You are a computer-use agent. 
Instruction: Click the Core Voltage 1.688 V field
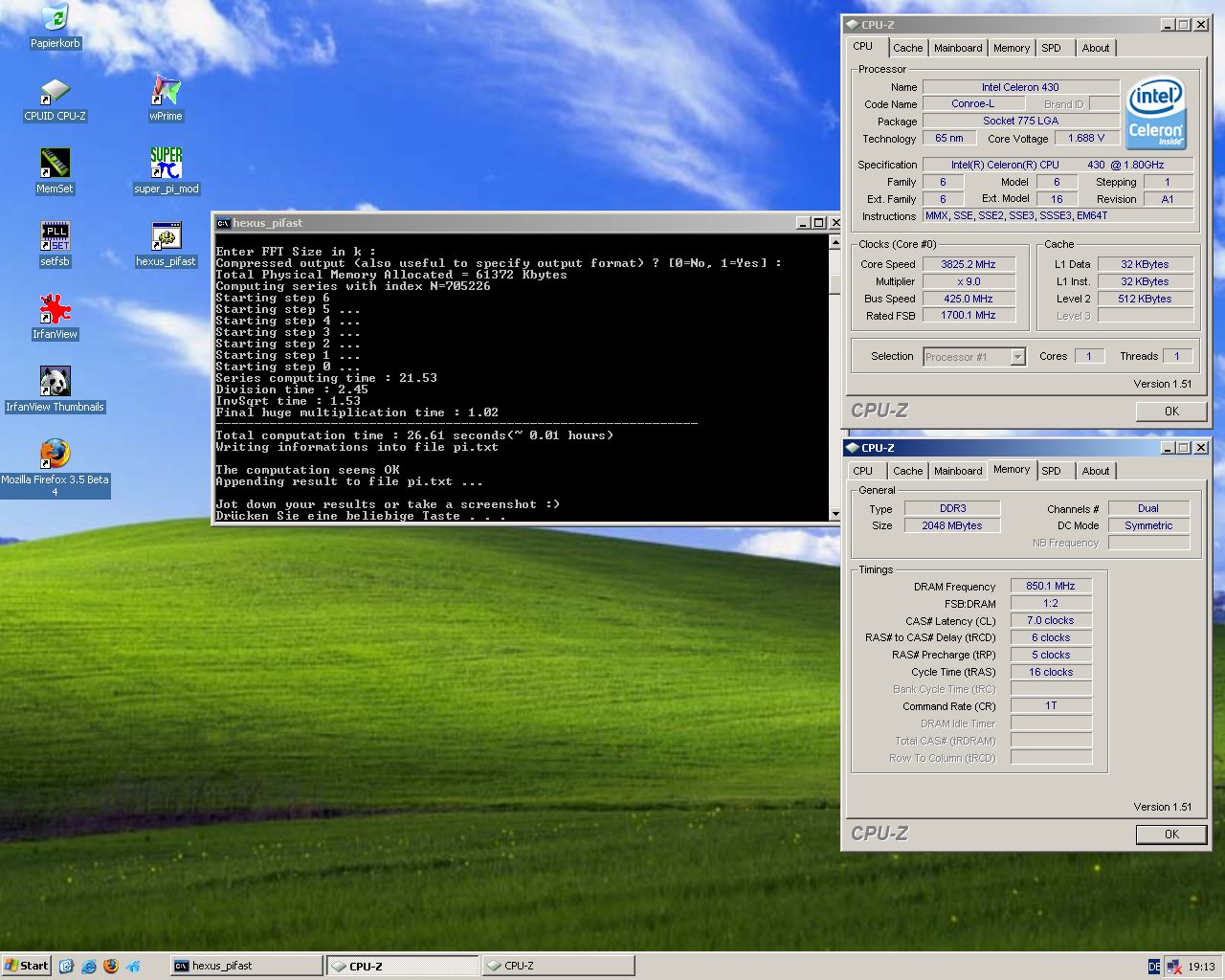1086,139
